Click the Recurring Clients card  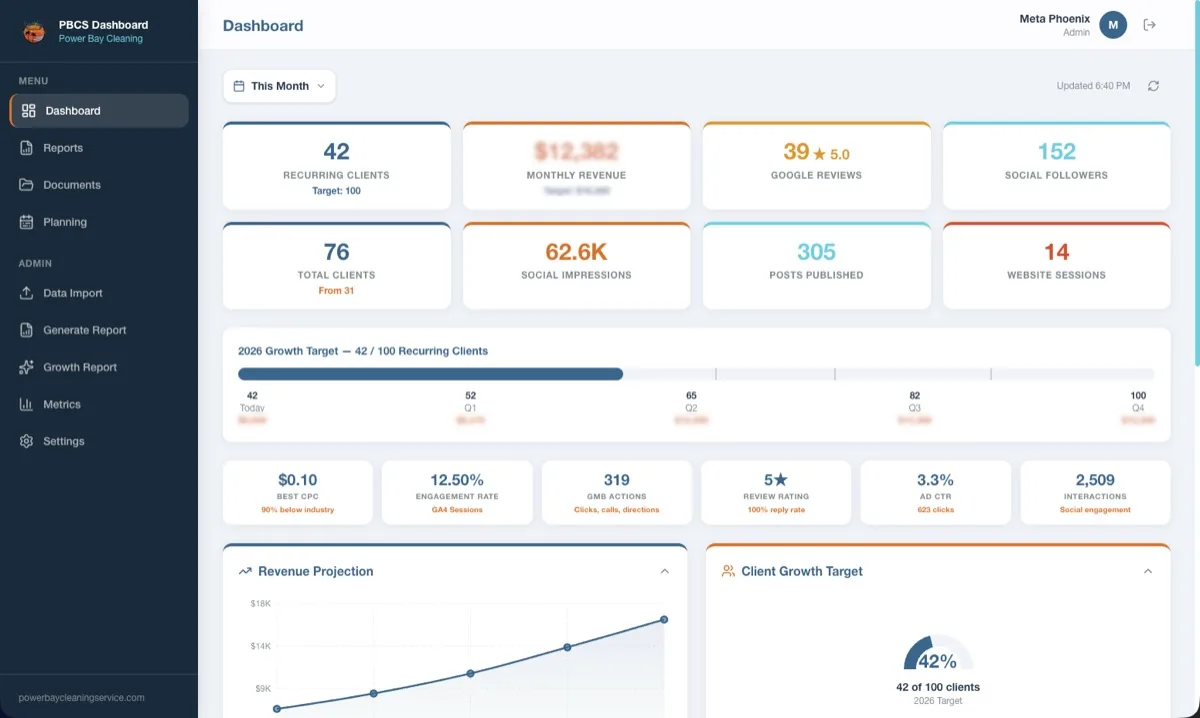tap(336, 166)
